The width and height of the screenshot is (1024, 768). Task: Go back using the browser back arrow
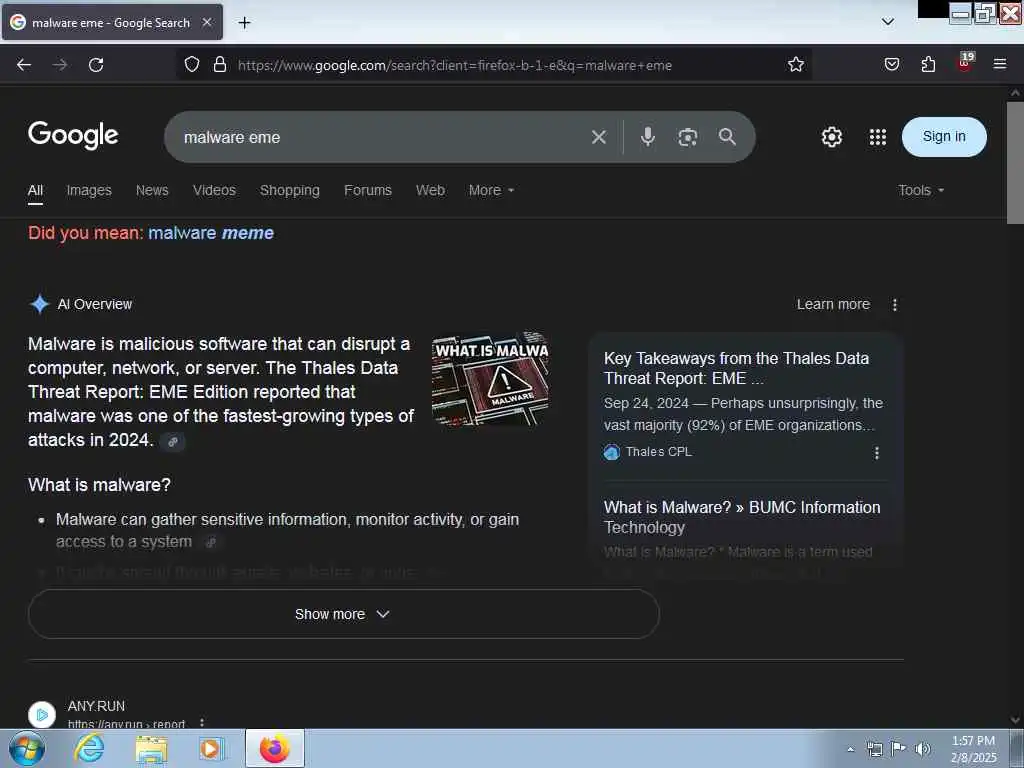pyautogui.click(x=24, y=65)
